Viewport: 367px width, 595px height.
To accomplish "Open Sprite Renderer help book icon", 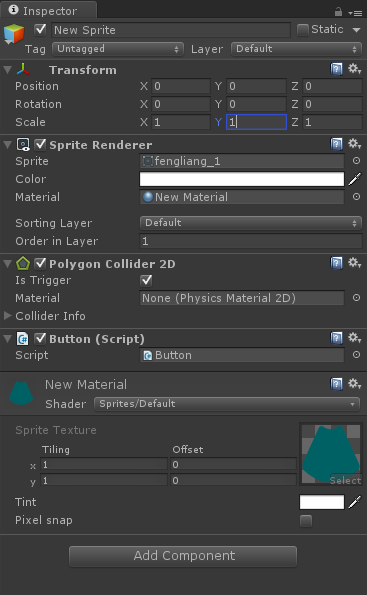I will (x=336, y=144).
